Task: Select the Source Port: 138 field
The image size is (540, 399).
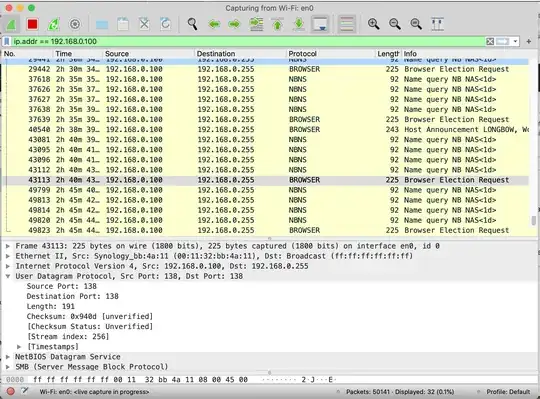Action: pyautogui.click(x=62, y=286)
